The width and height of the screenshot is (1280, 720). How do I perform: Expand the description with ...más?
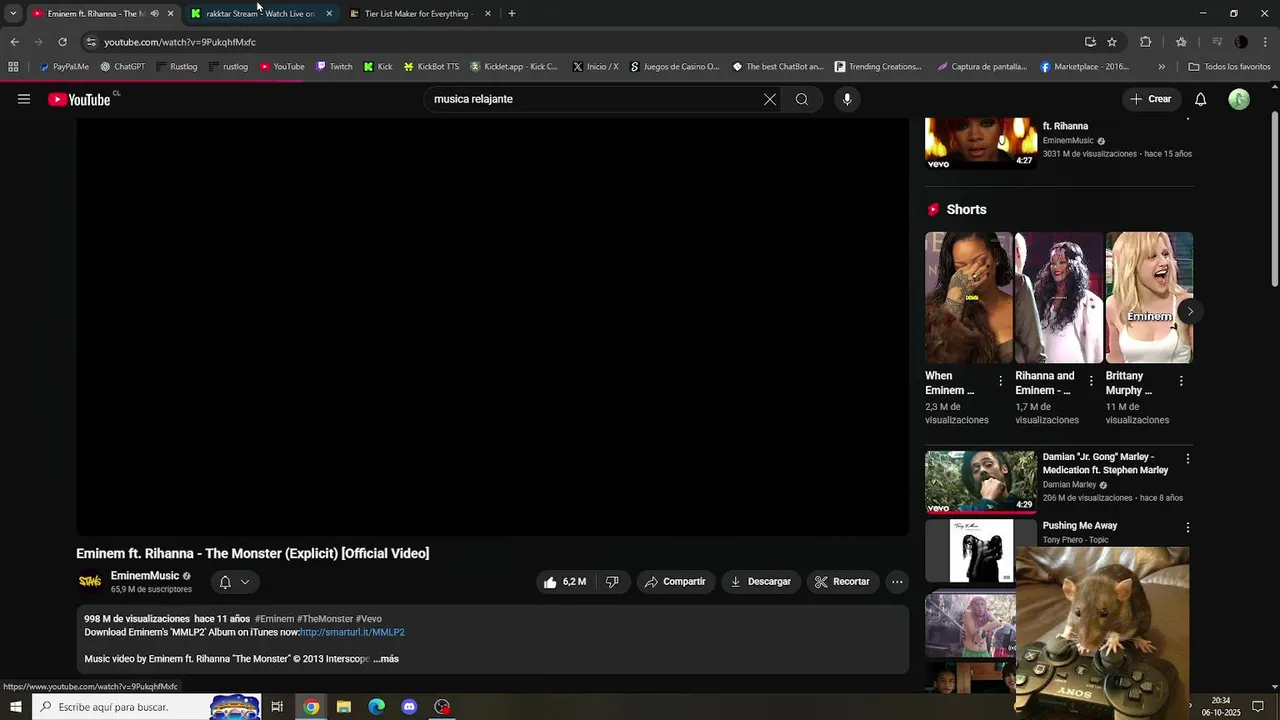pos(386,659)
